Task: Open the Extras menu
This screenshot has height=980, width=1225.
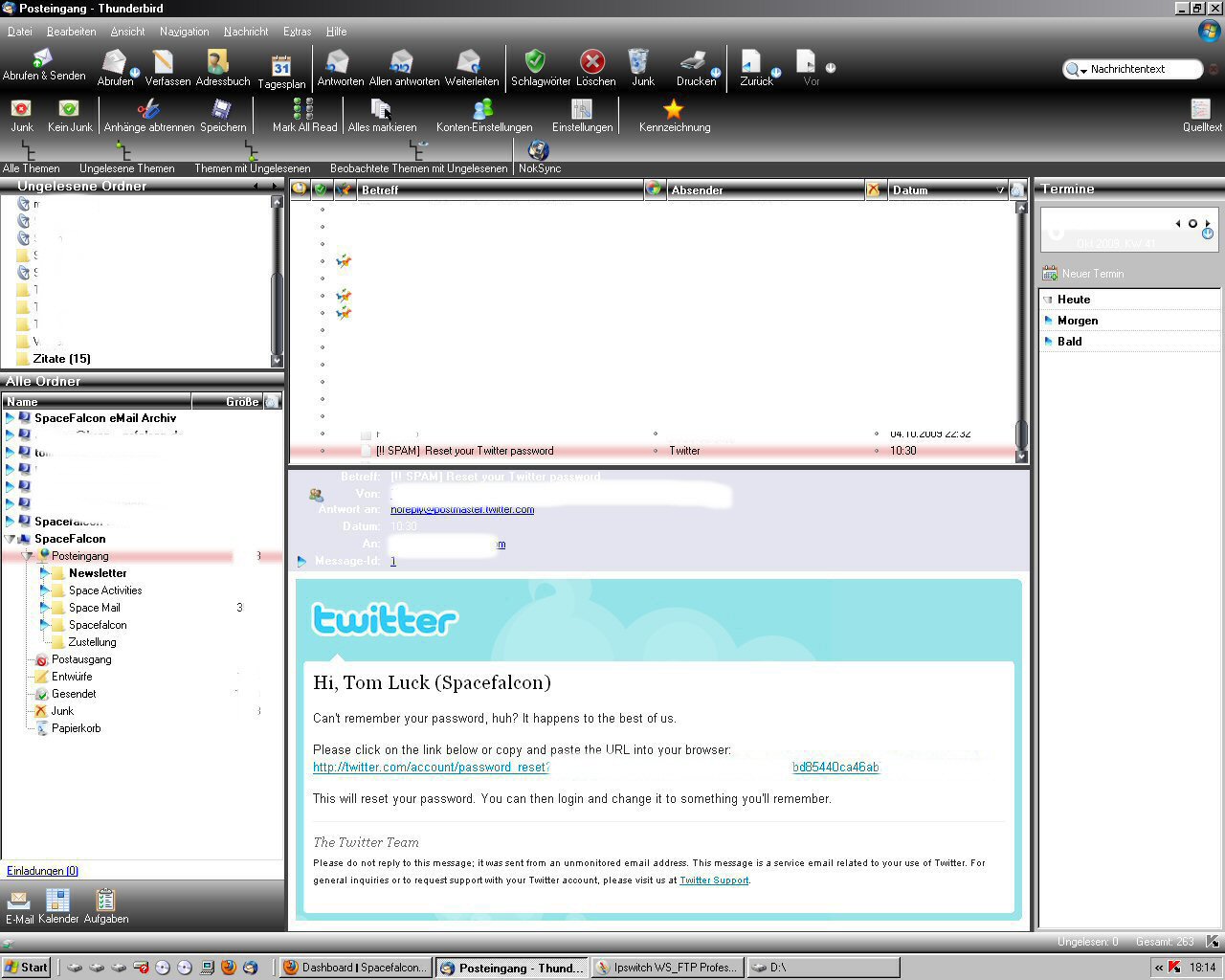Action: (297, 32)
